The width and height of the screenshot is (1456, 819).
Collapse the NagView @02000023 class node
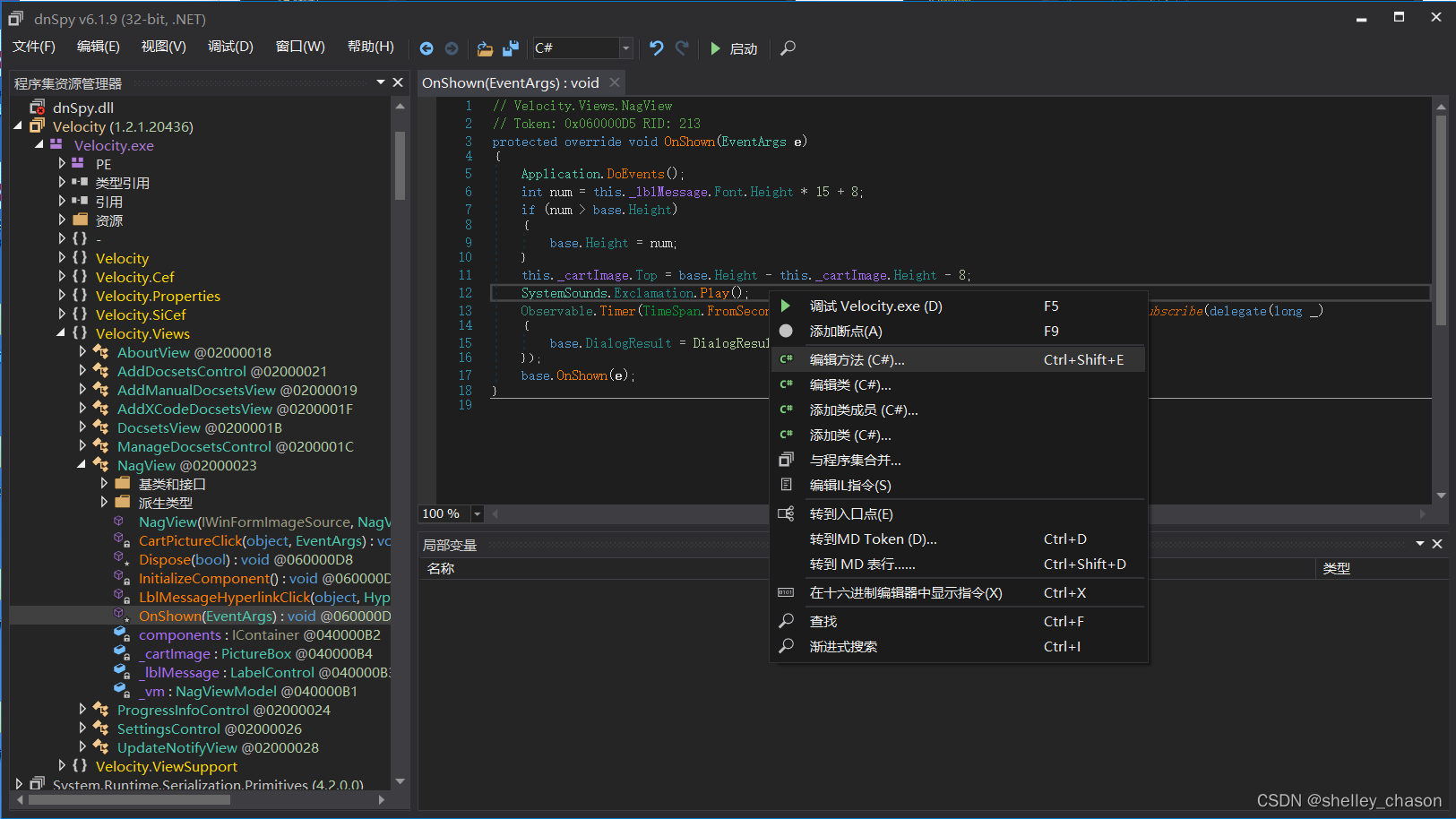82,465
